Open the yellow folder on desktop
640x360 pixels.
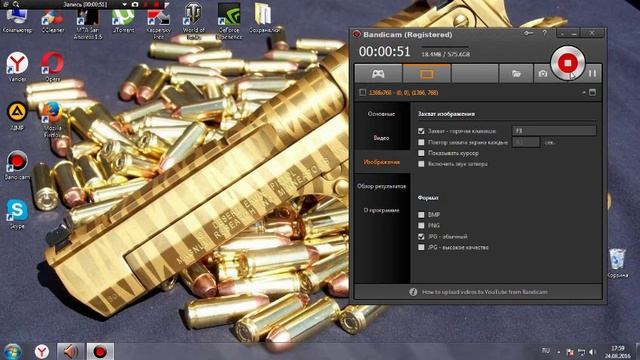click(264, 18)
